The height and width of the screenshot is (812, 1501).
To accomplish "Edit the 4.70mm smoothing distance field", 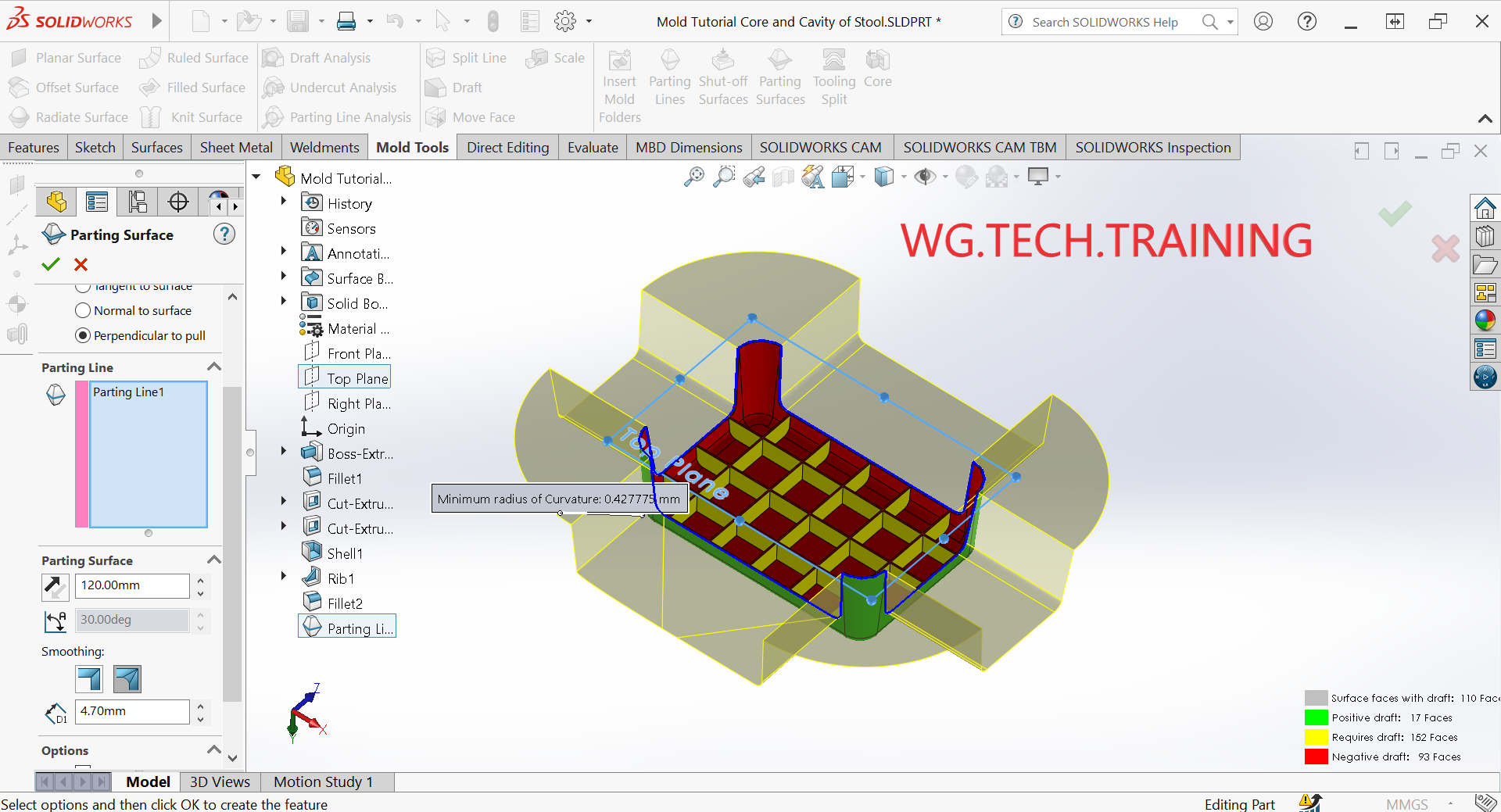I will pyautogui.click(x=132, y=711).
